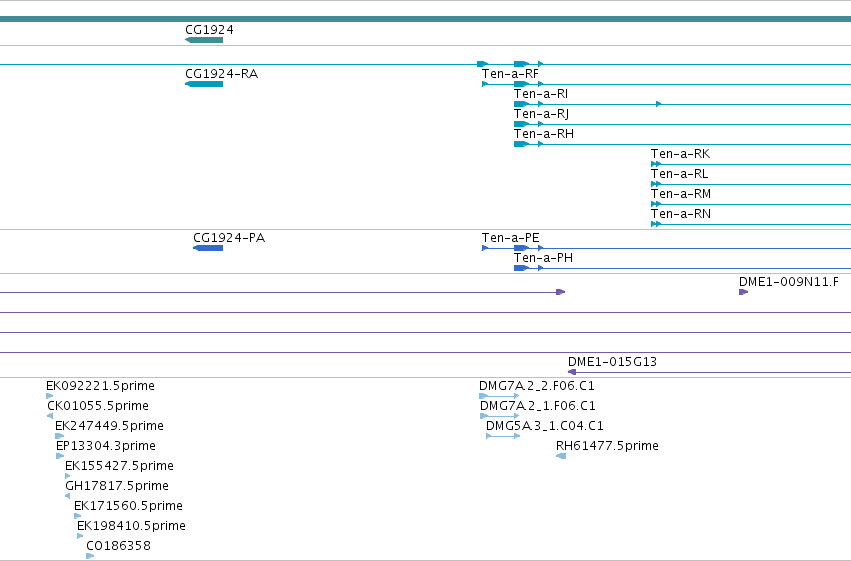Select the GH17817.5prime EST label
This screenshot has width=851, height=561.
tap(117, 486)
